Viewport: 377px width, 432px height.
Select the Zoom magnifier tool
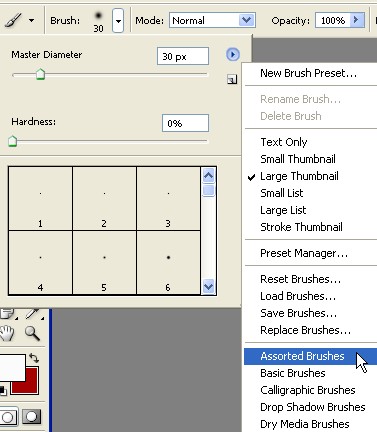click(32, 333)
